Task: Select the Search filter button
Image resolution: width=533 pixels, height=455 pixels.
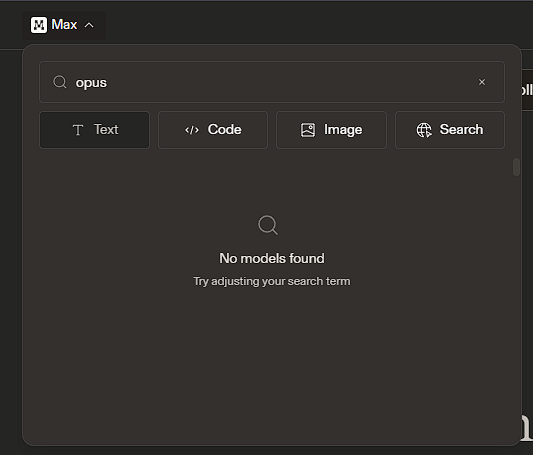Action: 450,130
